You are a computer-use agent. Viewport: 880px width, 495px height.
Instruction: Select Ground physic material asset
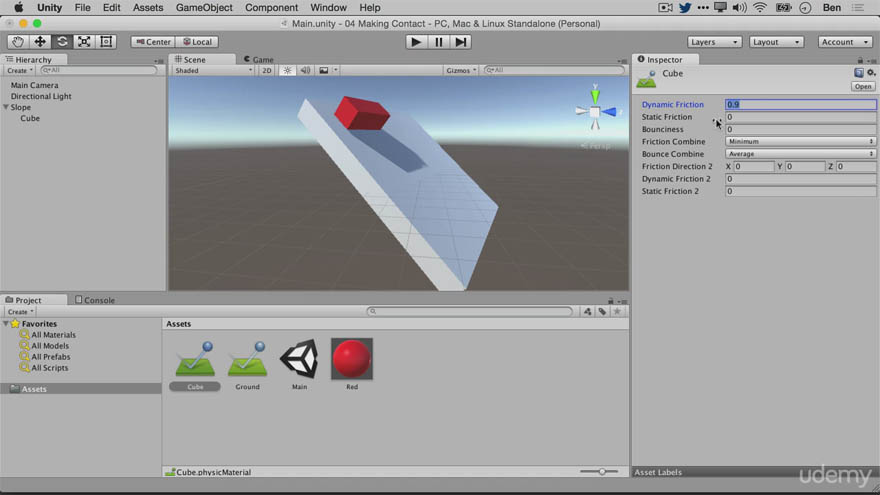pos(248,365)
